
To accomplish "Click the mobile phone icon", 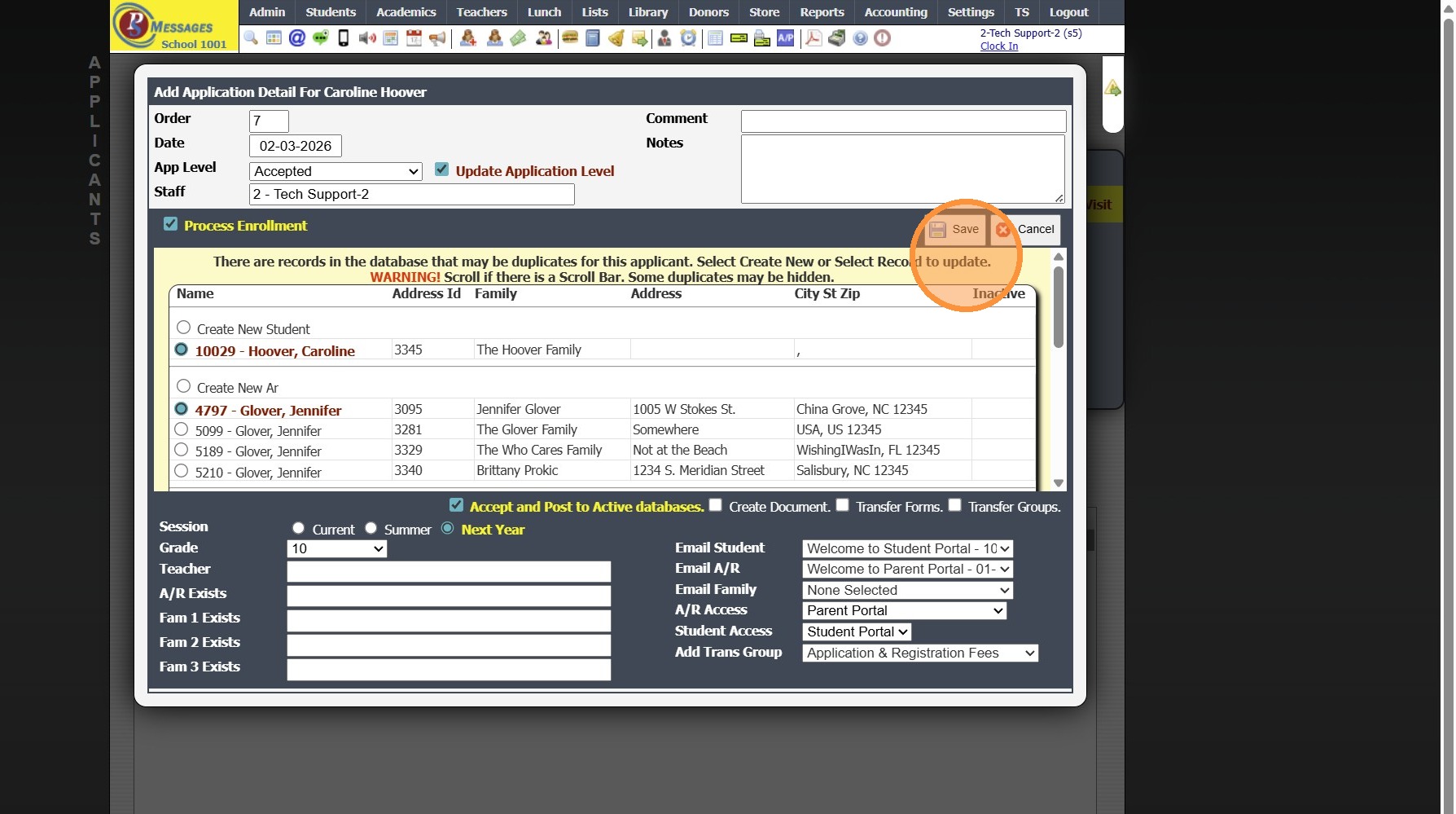I will pos(344,38).
